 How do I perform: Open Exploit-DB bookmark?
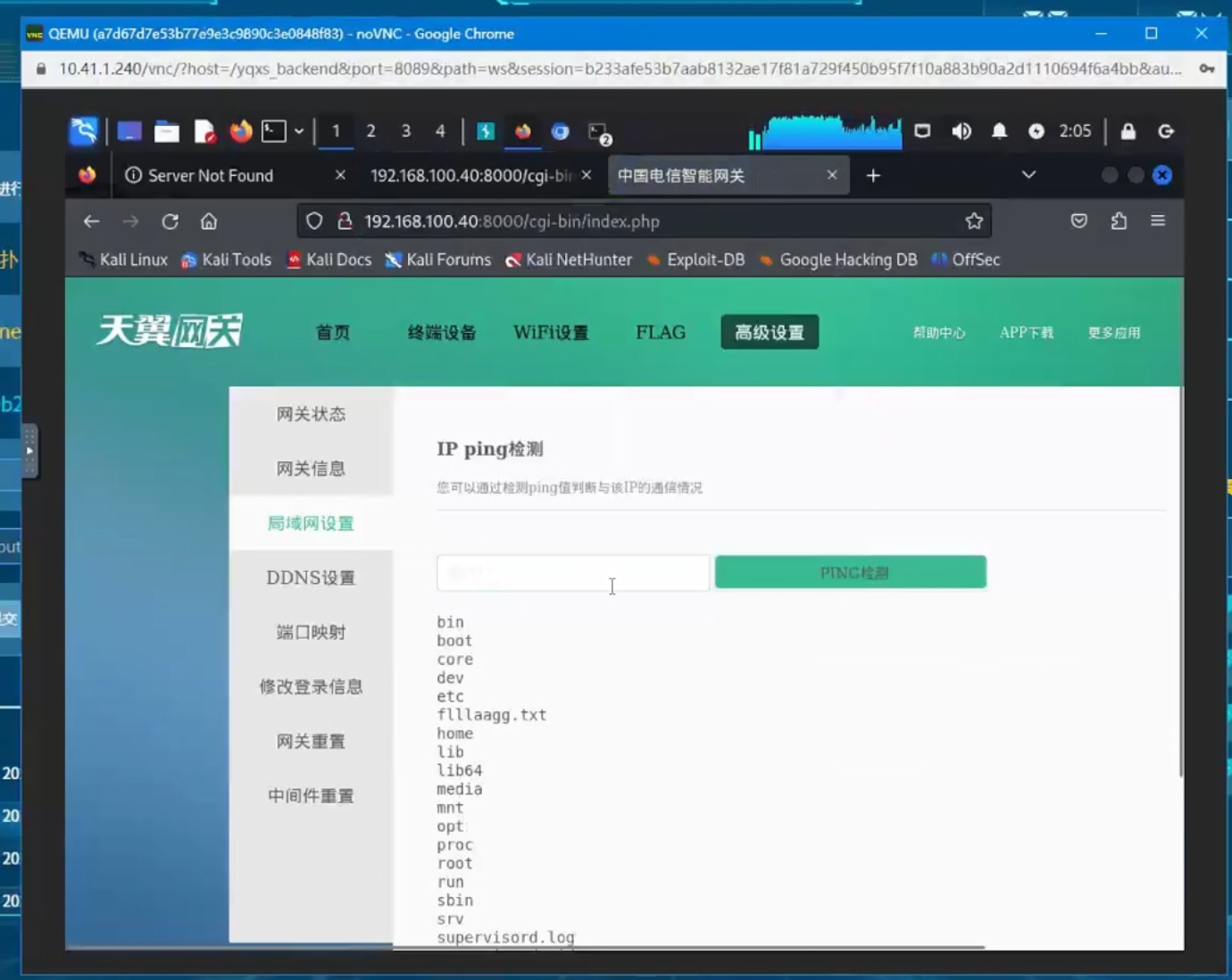[x=695, y=260]
